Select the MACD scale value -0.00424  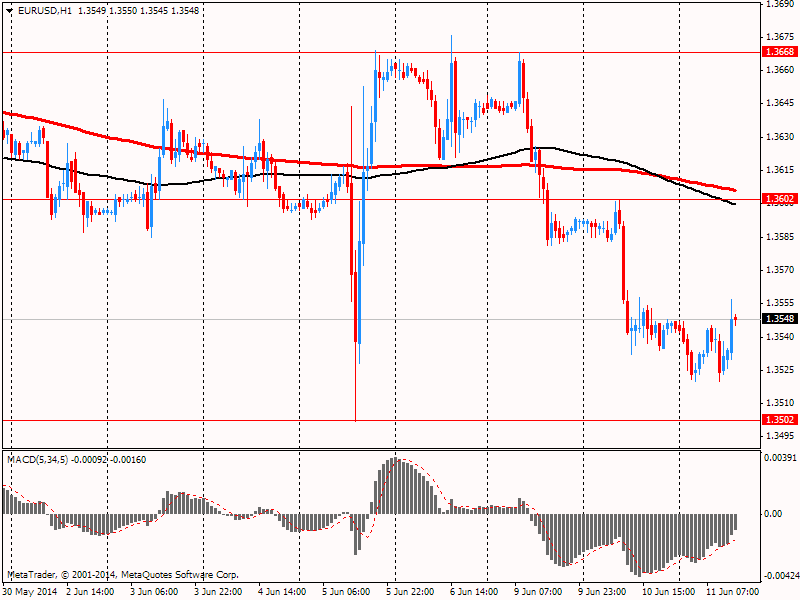click(x=780, y=576)
